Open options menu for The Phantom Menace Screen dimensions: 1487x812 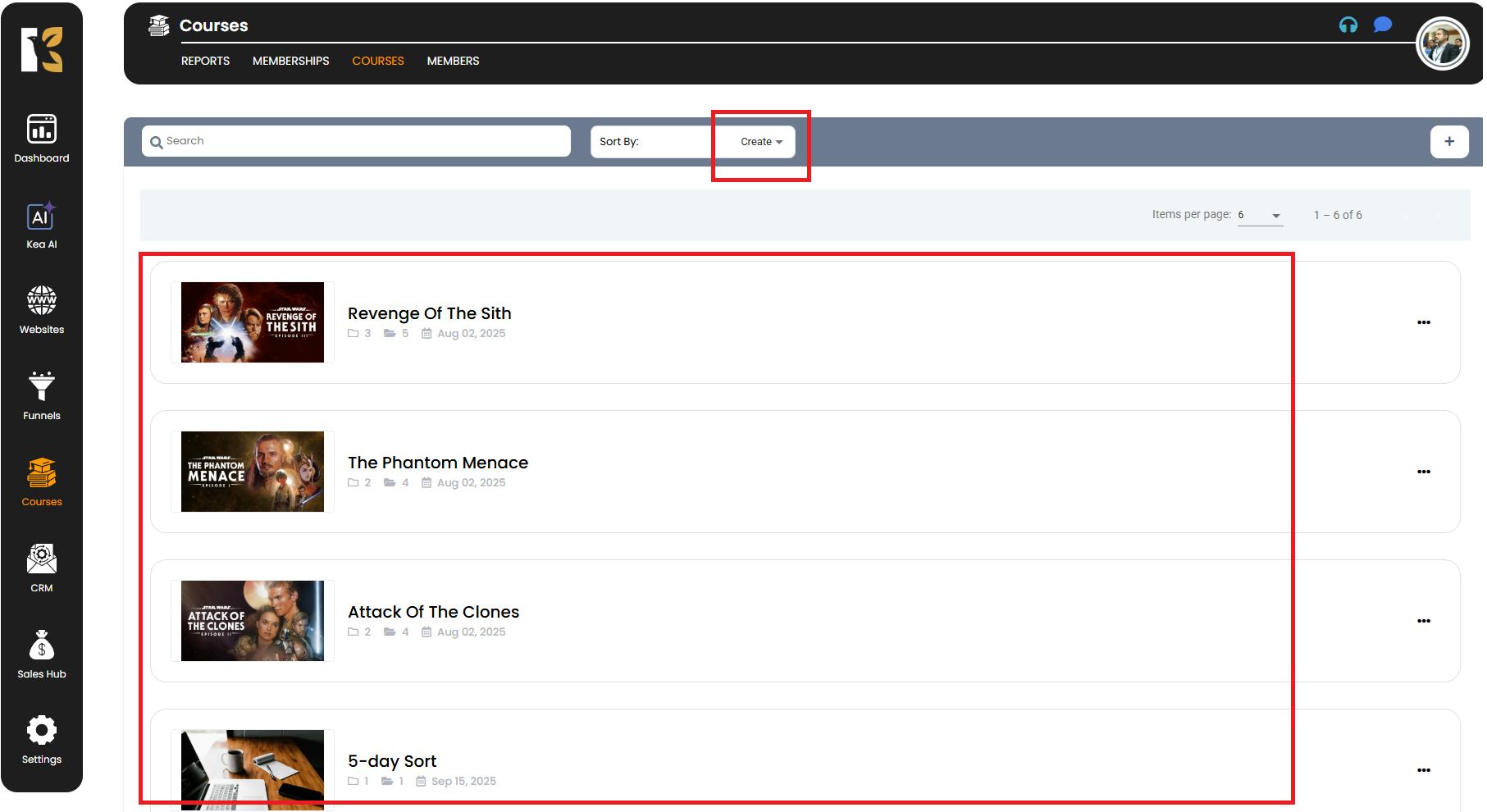[1423, 472]
